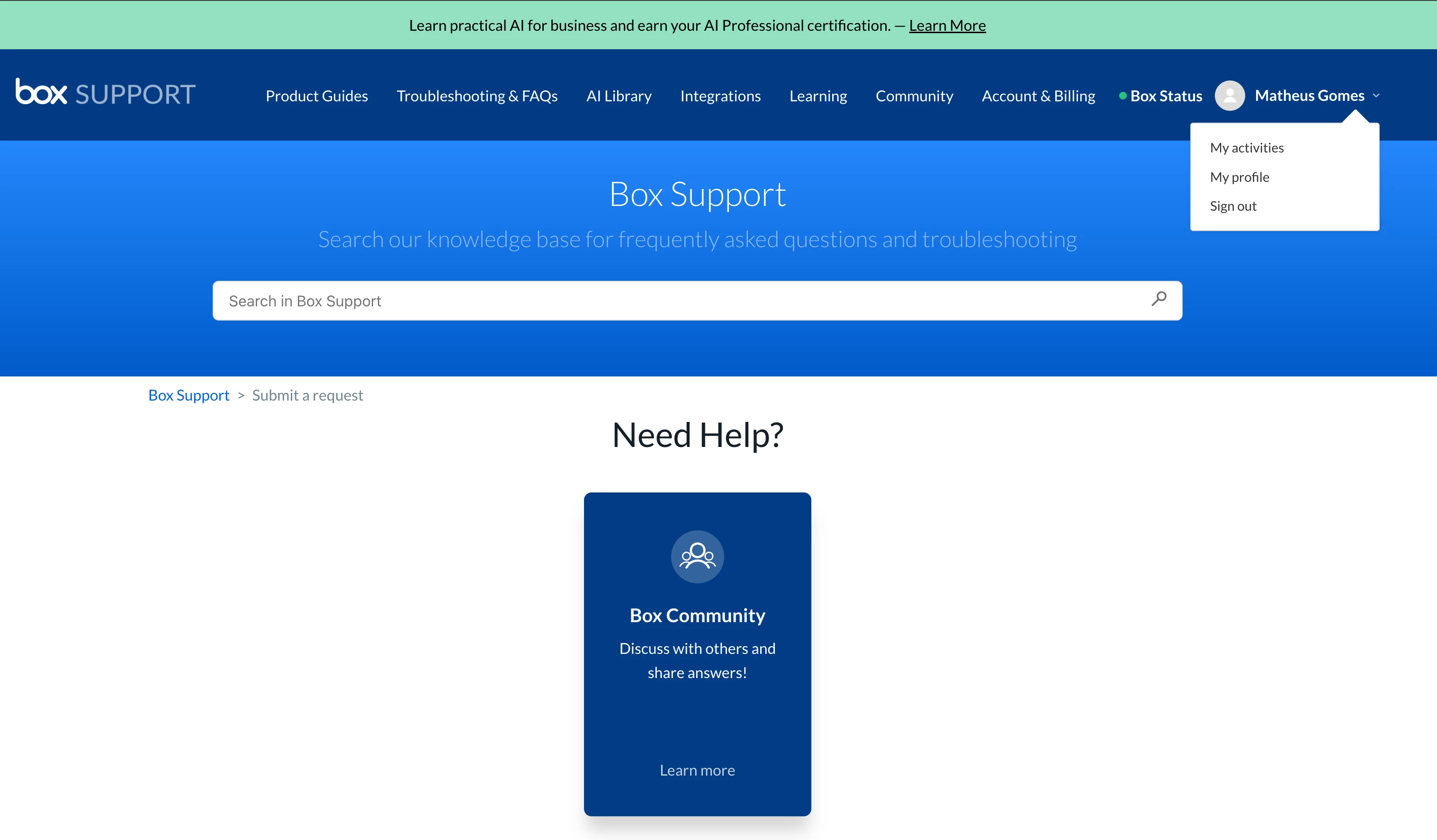This screenshot has width=1437, height=840.
Task: Select My activities from user menu
Action: click(x=1247, y=148)
